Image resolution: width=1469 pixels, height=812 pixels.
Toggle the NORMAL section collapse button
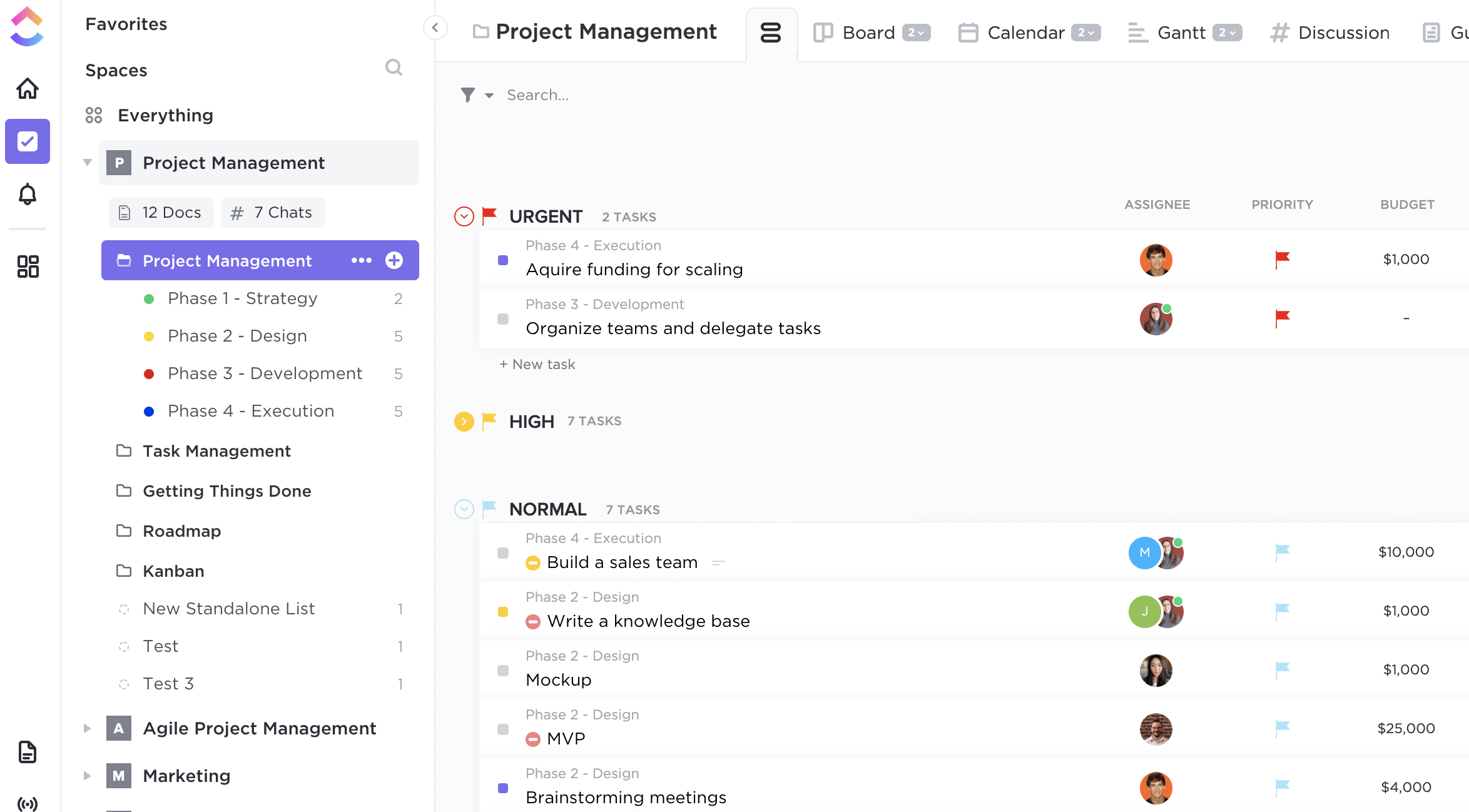coord(463,510)
